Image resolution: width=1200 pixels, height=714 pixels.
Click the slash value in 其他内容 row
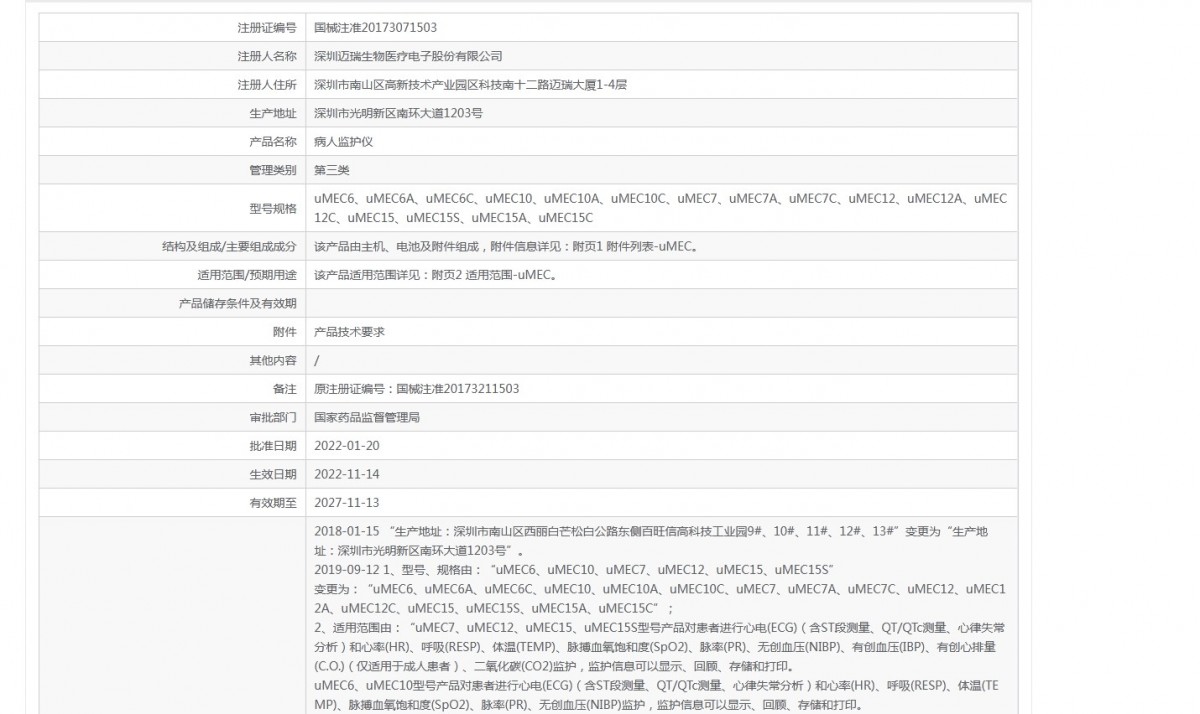click(x=317, y=360)
